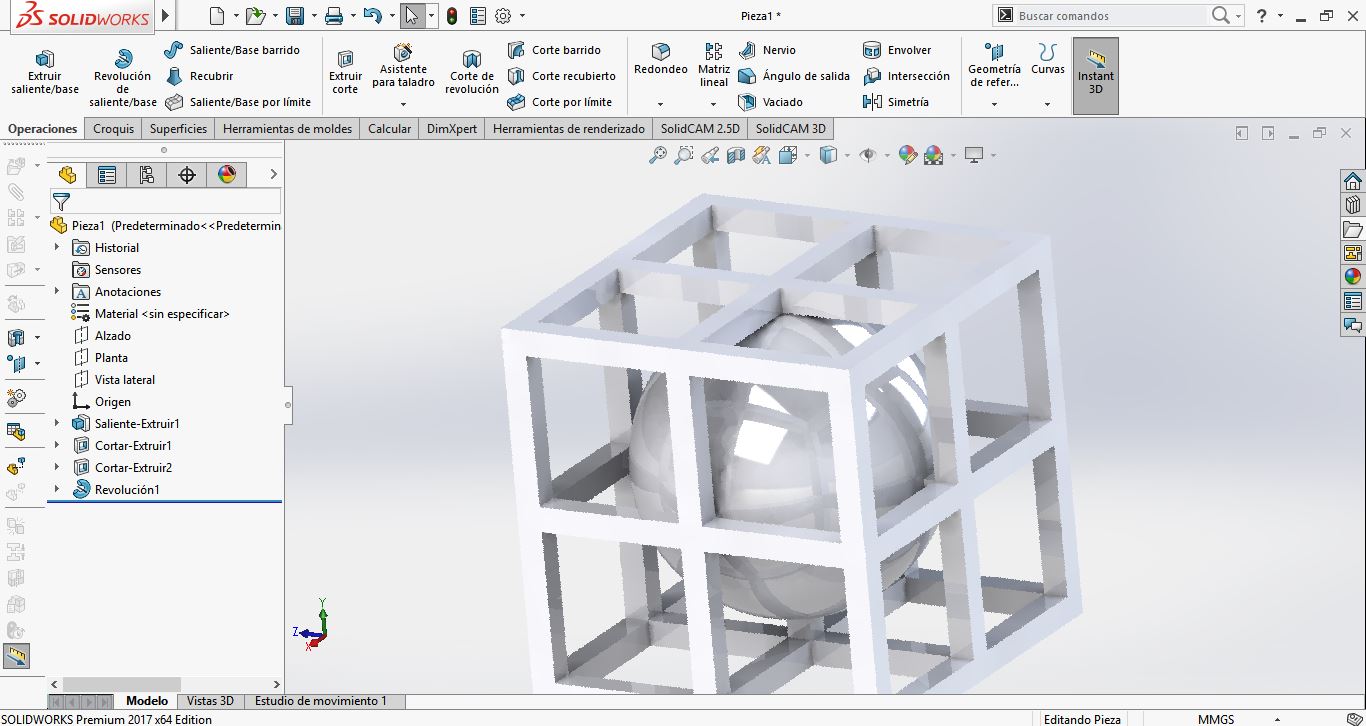Activate the Zoom to Area icon
Screen dimensions: 1366x726
tap(684, 155)
